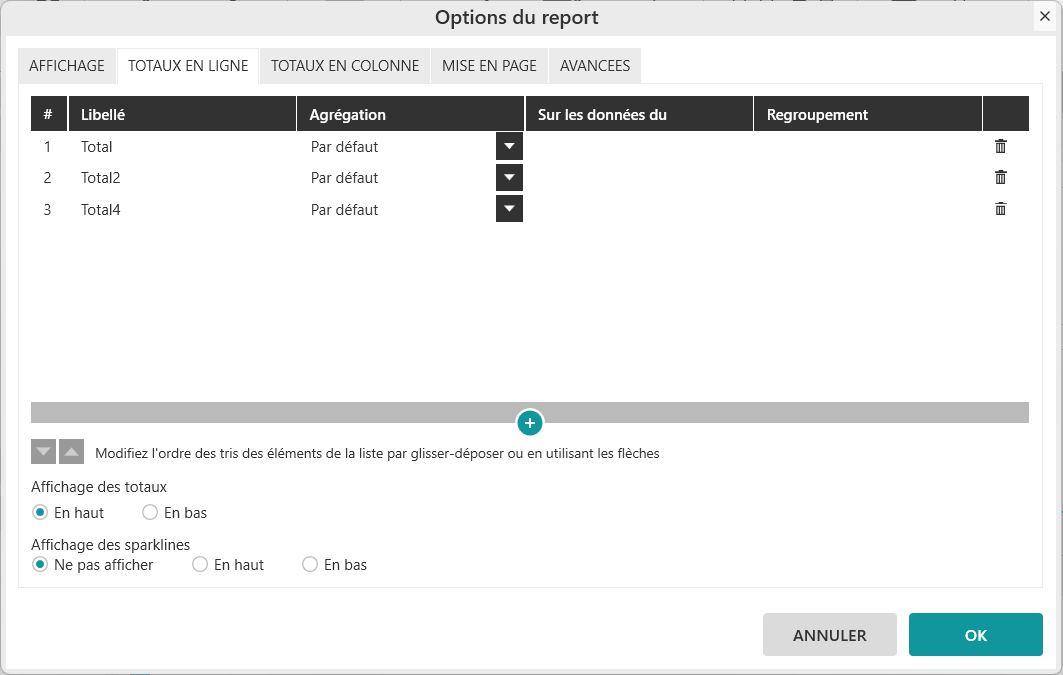Set sparklines display to 'En haut'
This screenshot has height=675, width=1063.
(x=201, y=565)
